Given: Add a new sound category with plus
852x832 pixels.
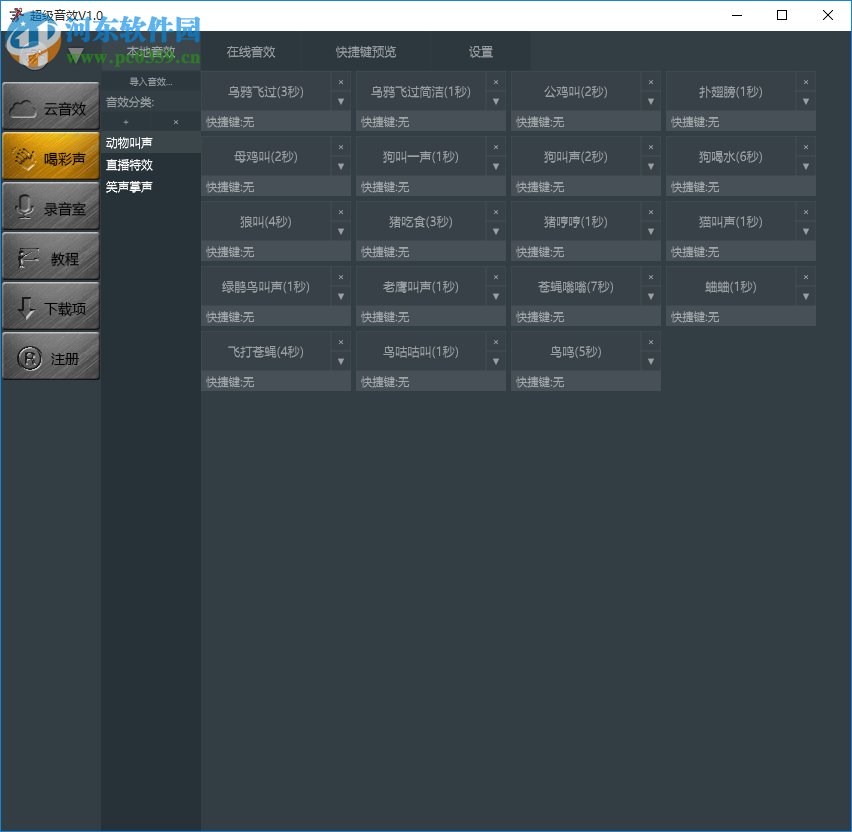Looking at the screenshot, I should point(126,122).
